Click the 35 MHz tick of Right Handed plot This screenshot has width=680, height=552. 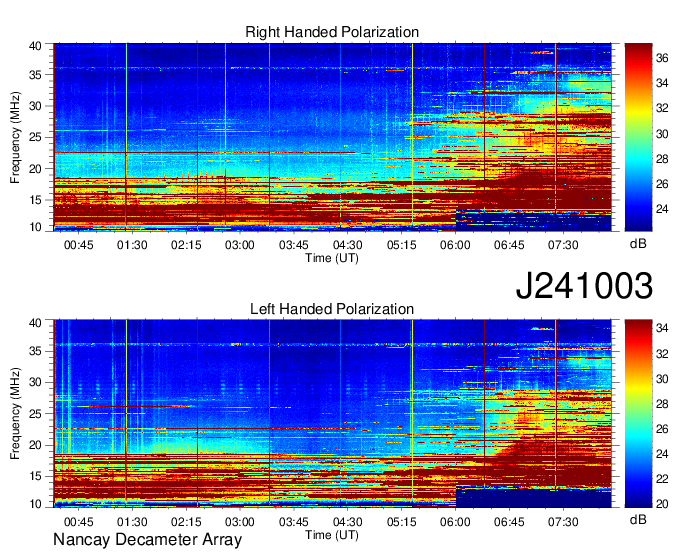point(35,75)
